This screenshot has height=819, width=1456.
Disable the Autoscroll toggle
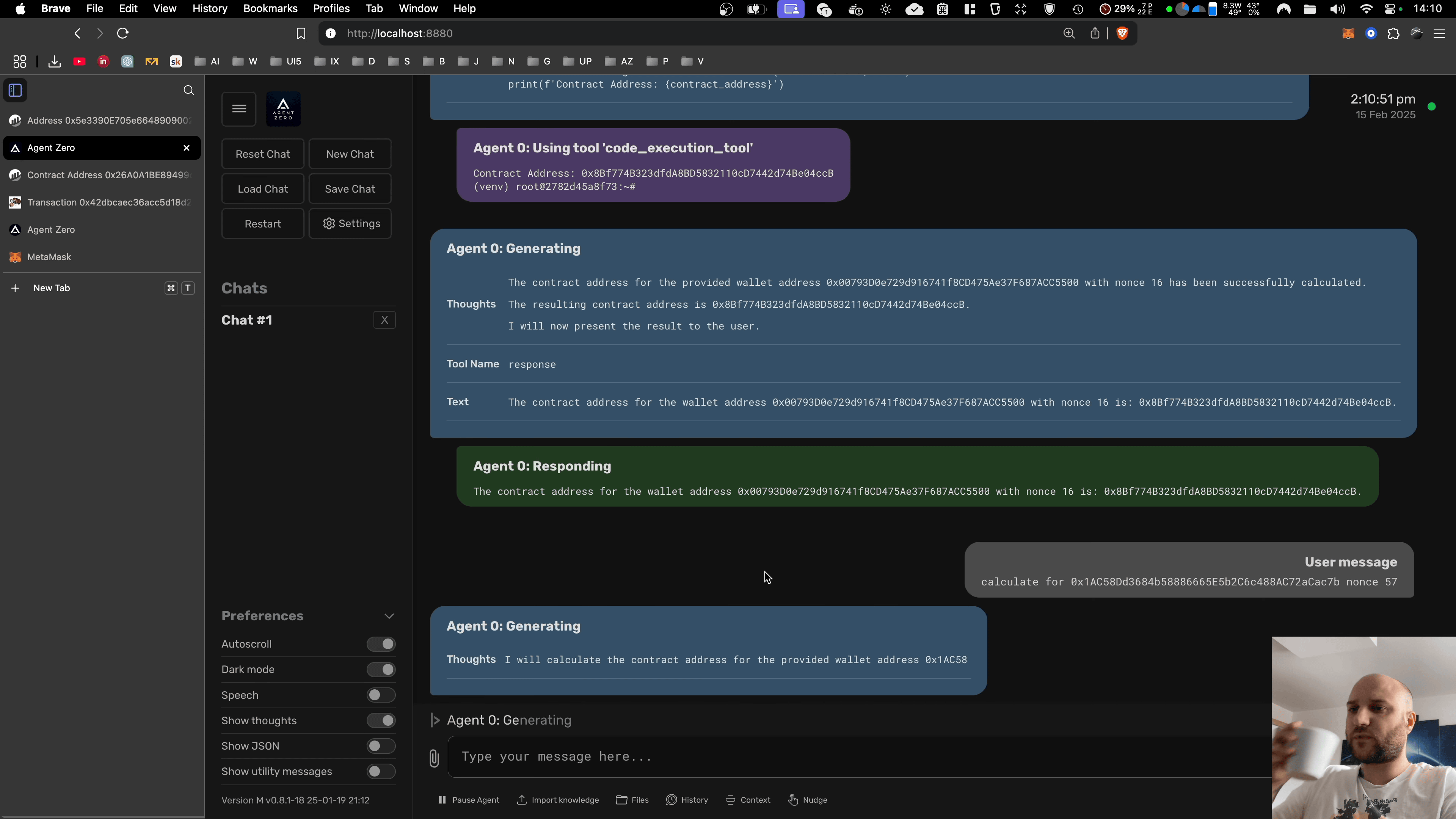(381, 644)
